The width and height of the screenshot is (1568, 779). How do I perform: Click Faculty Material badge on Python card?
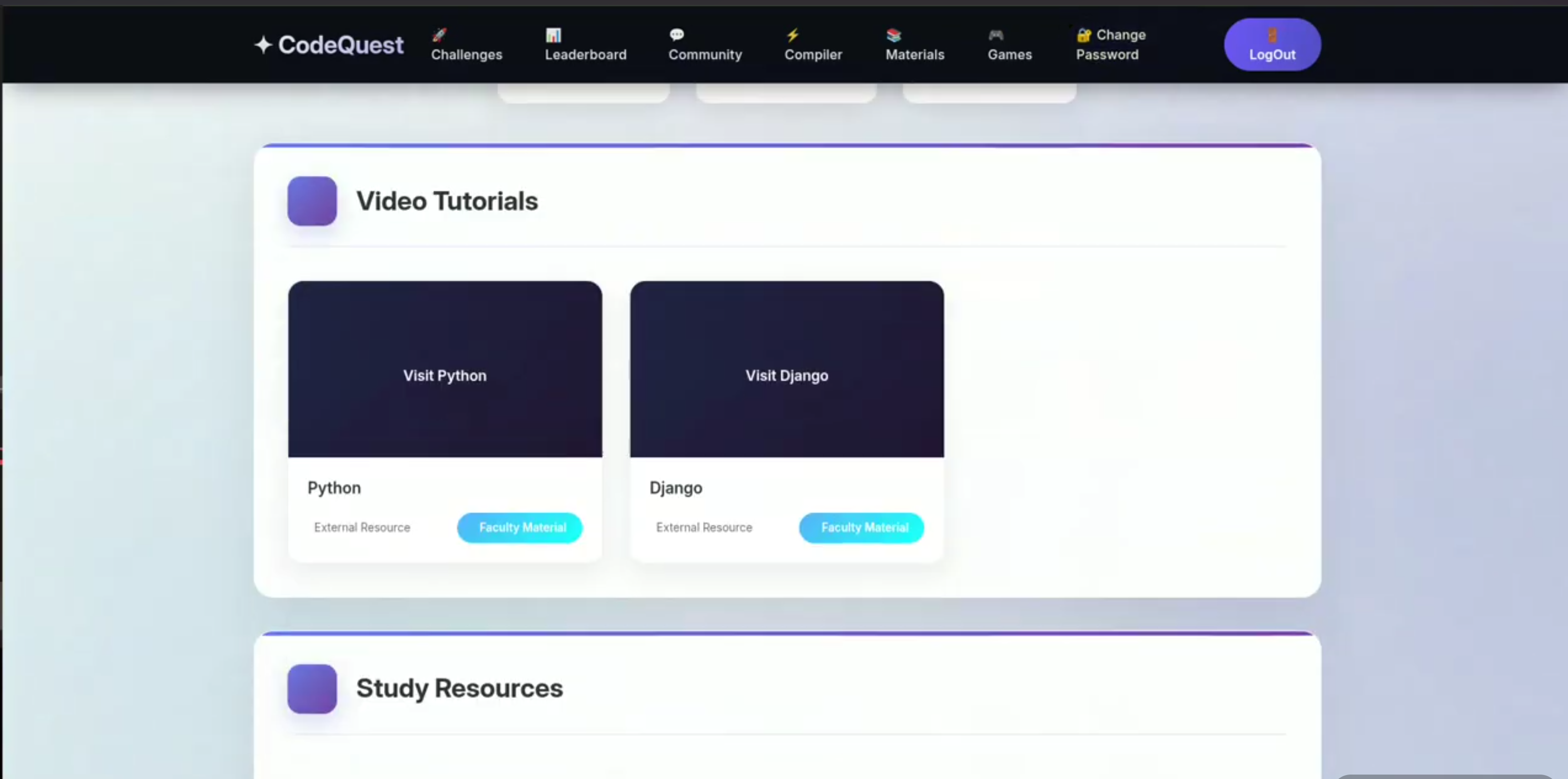click(520, 527)
